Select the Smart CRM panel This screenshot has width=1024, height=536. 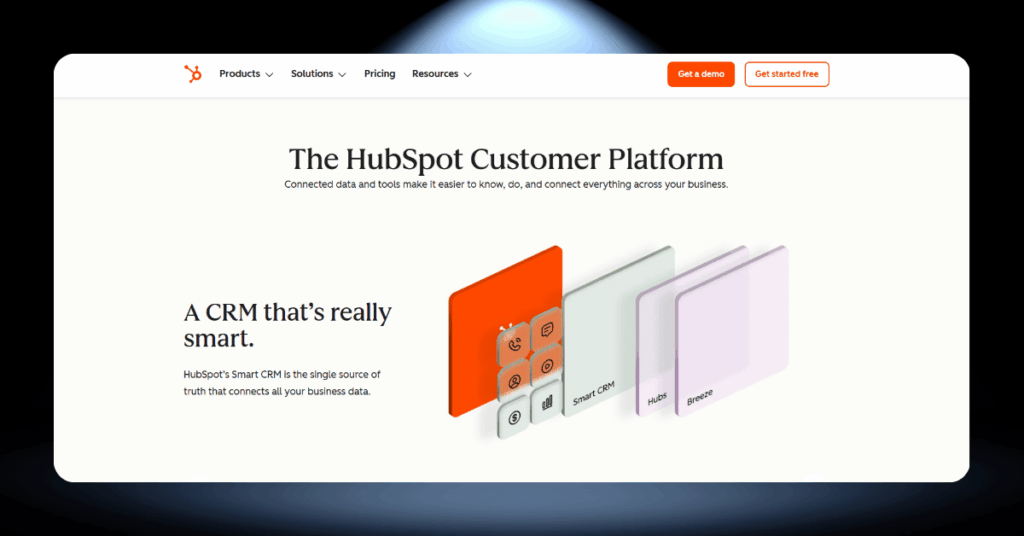[x=618, y=332]
